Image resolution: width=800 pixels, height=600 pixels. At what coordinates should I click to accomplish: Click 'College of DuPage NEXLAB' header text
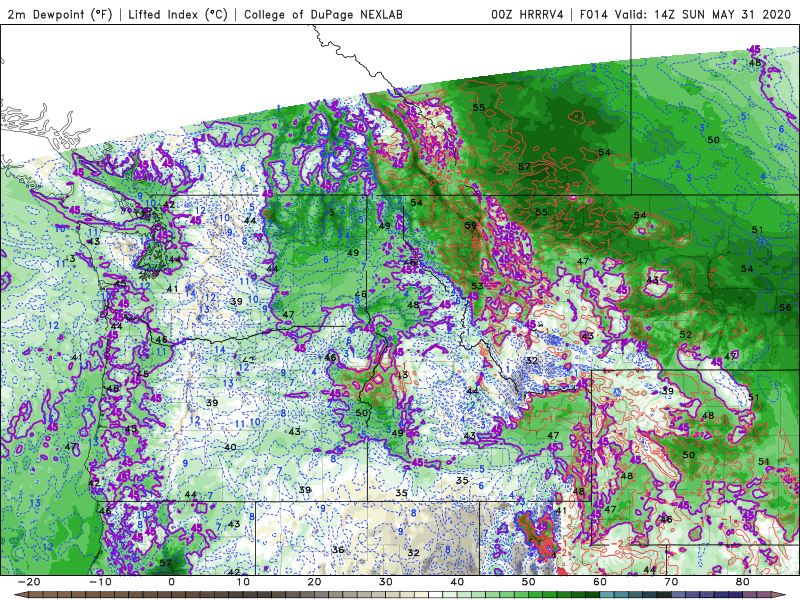(323, 14)
